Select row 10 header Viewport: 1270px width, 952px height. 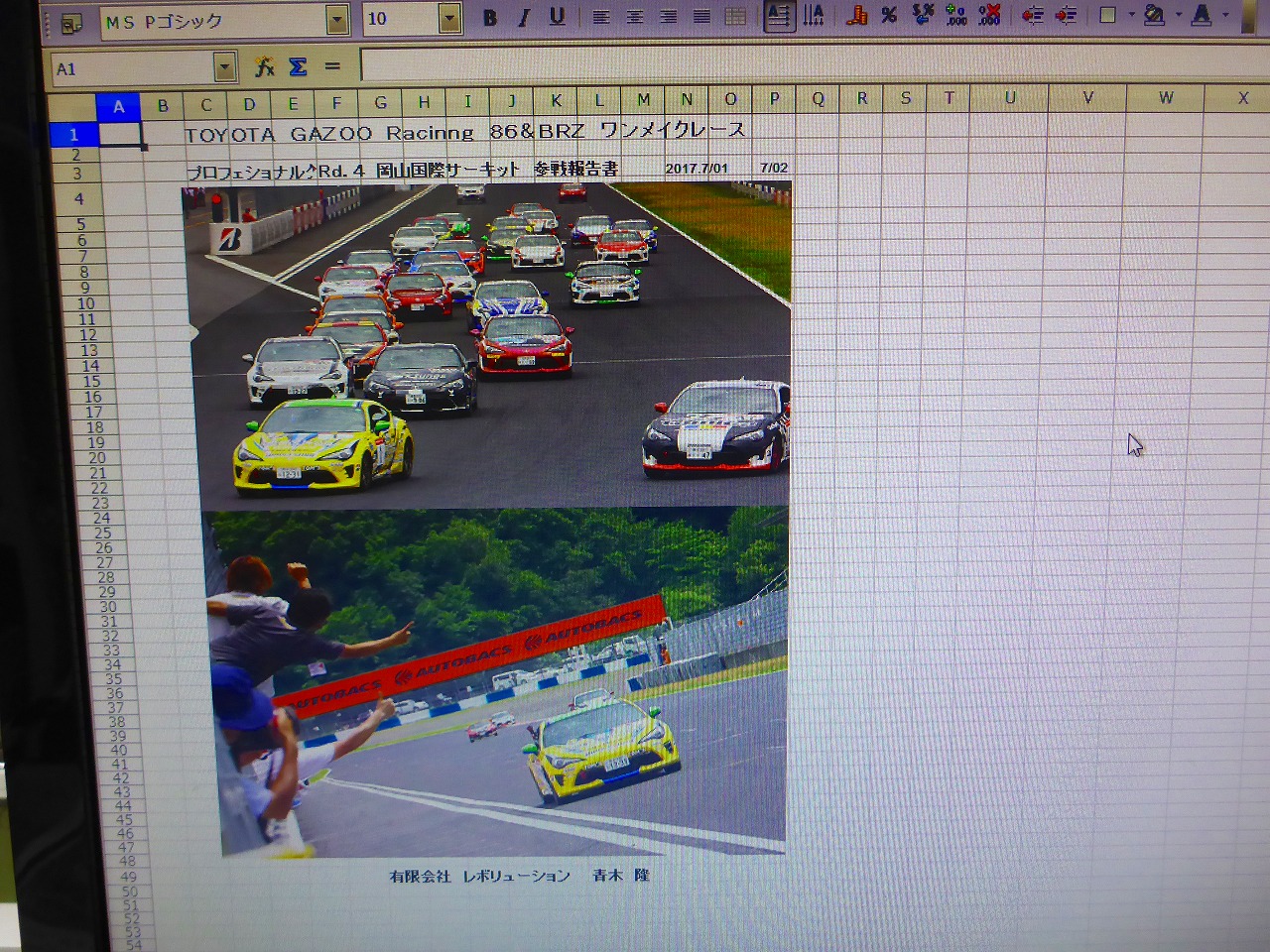[x=86, y=303]
